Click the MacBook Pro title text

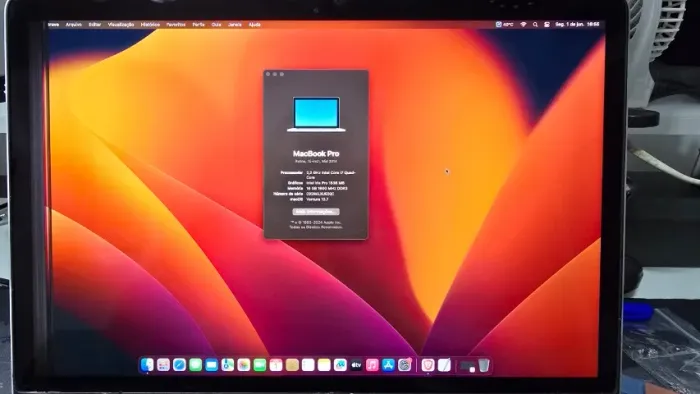click(316, 153)
